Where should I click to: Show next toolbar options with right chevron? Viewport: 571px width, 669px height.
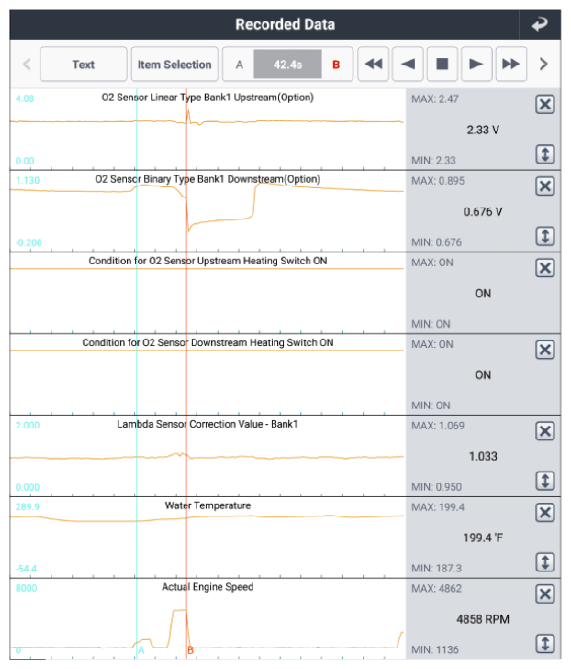(x=544, y=64)
